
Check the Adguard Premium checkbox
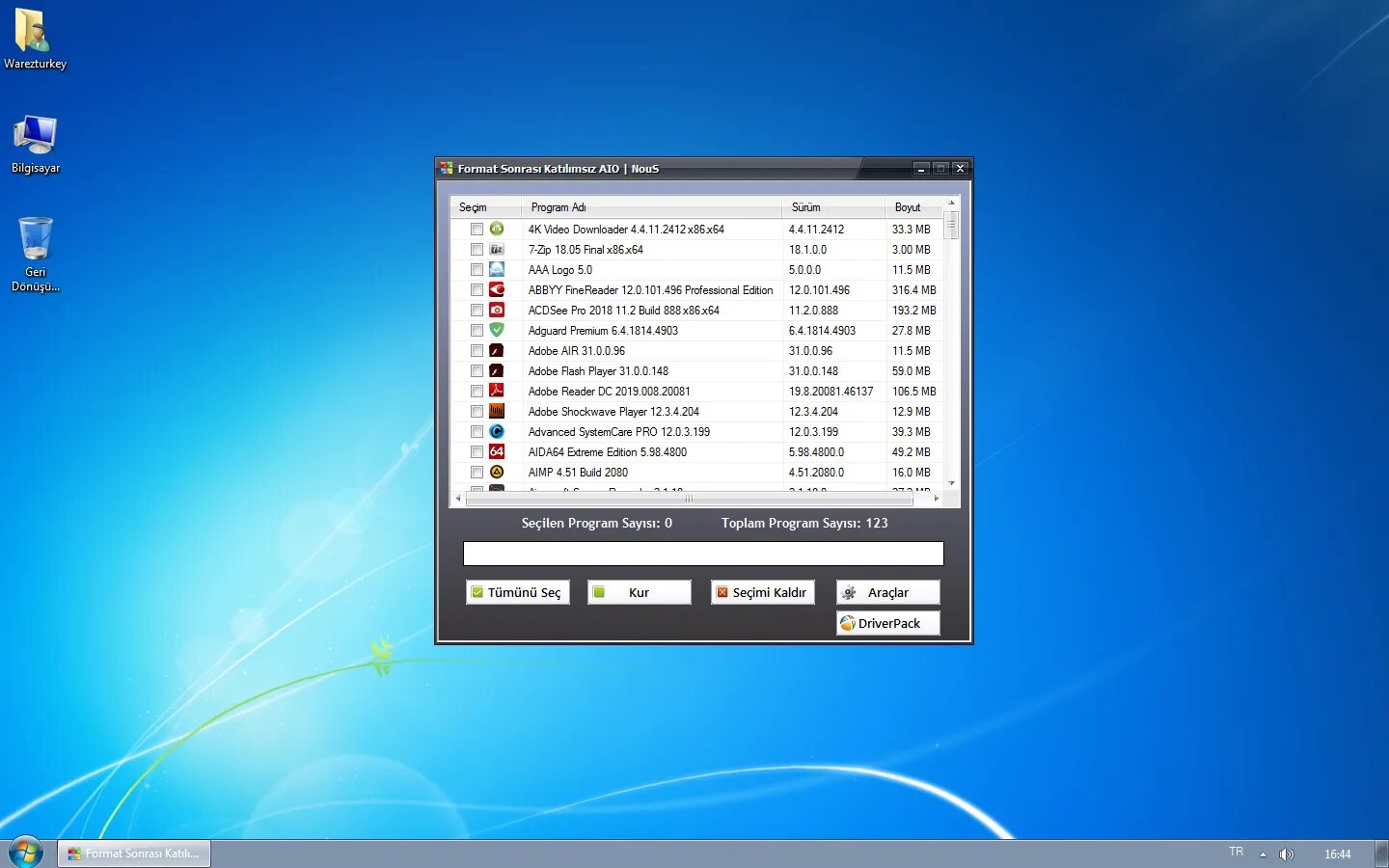tap(477, 331)
